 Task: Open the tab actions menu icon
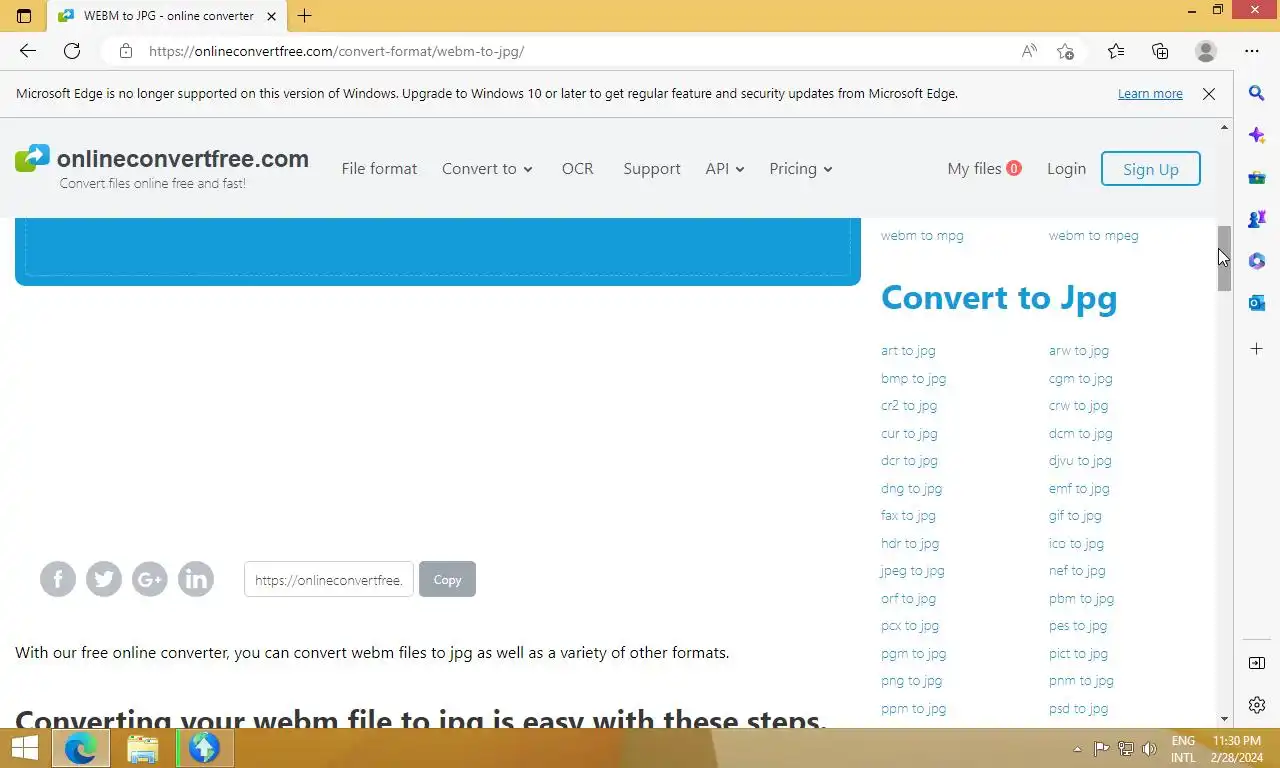tap(24, 16)
